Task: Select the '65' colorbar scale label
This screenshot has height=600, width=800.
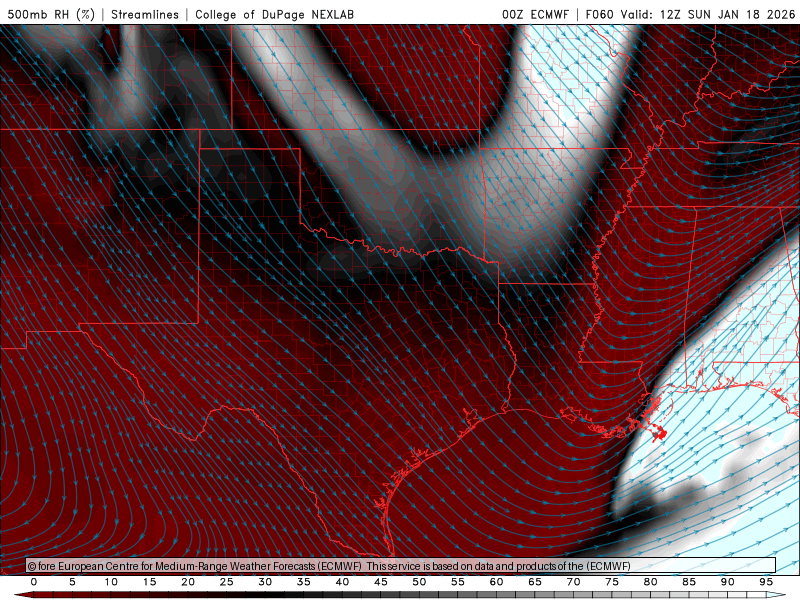Action: (x=535, y=582)
